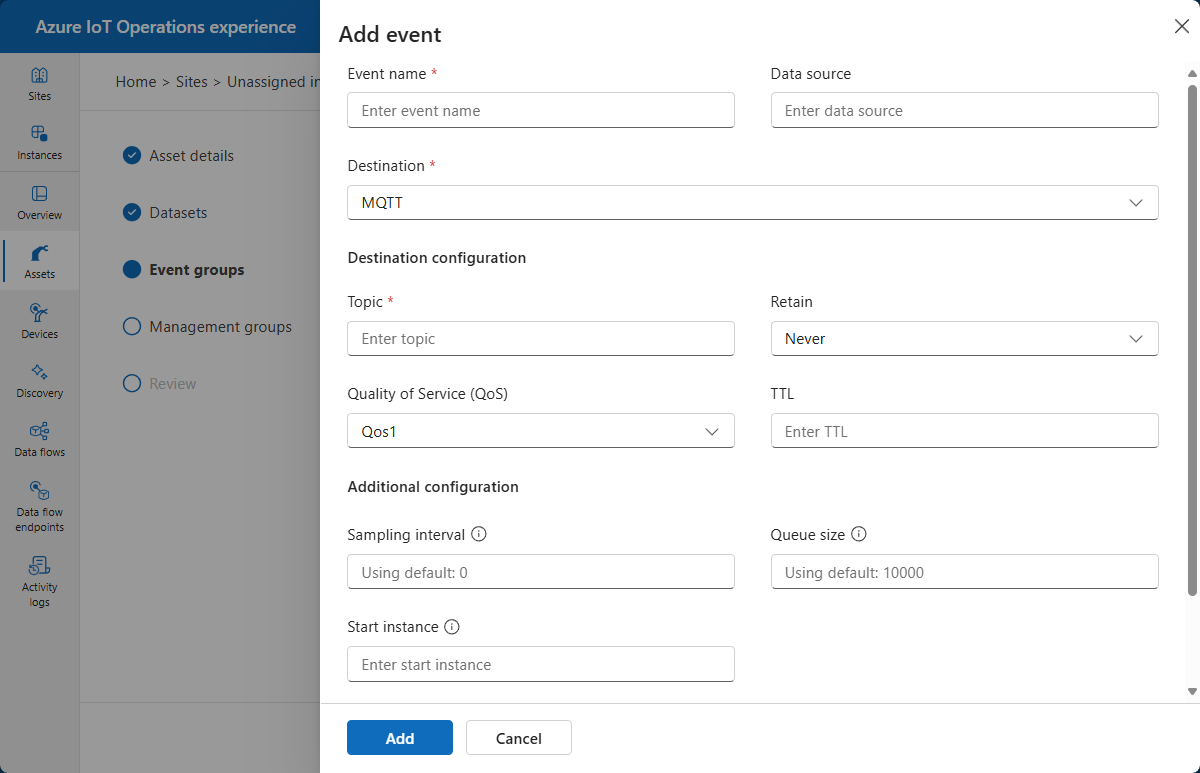Click the Cancel button
The height and width of the screenshot is (773, 1200).
[518, 738]
